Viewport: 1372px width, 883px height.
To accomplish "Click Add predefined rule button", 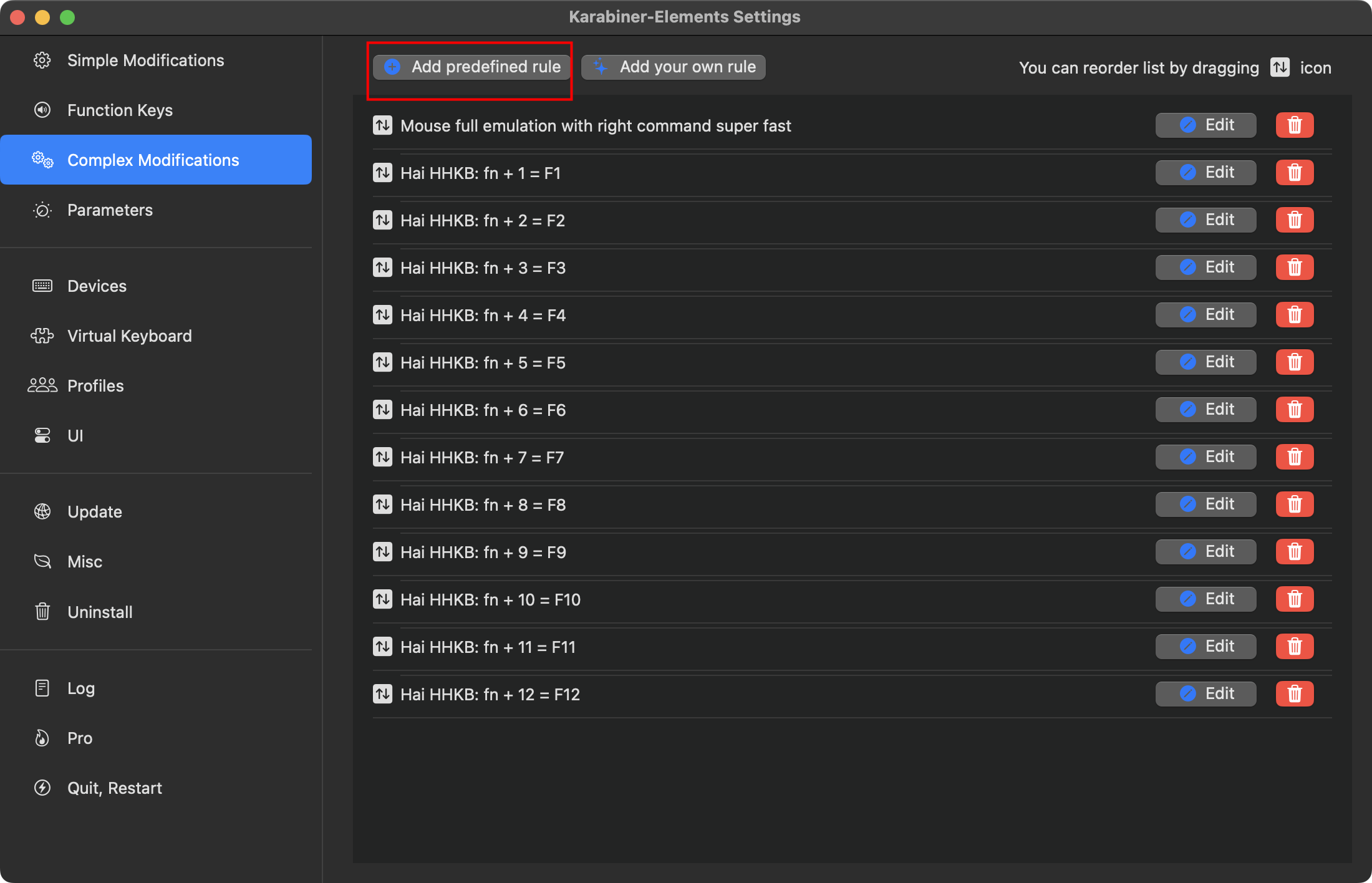I will [472, 67].
